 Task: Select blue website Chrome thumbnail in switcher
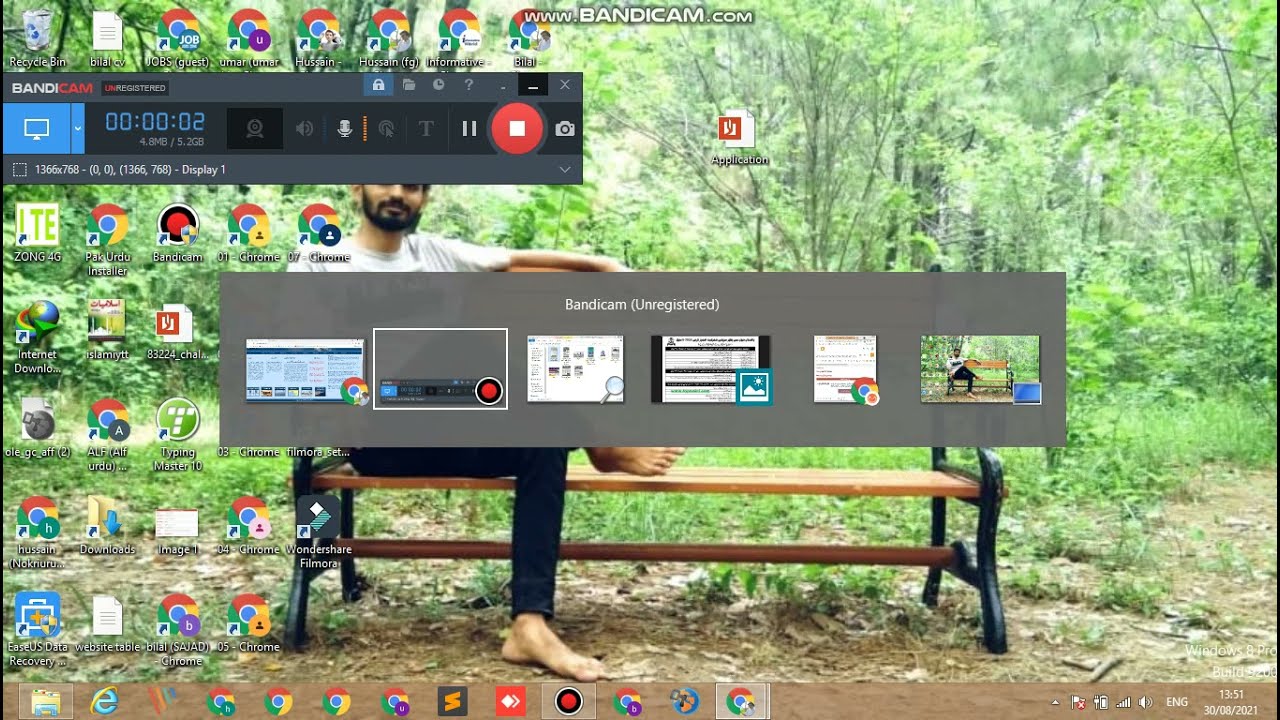(306, 371)
